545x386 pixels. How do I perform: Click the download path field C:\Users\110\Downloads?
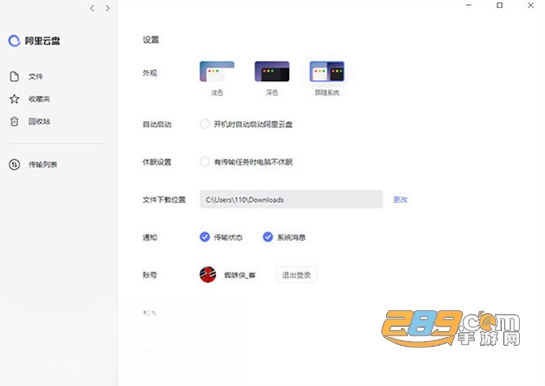[291, 199]
